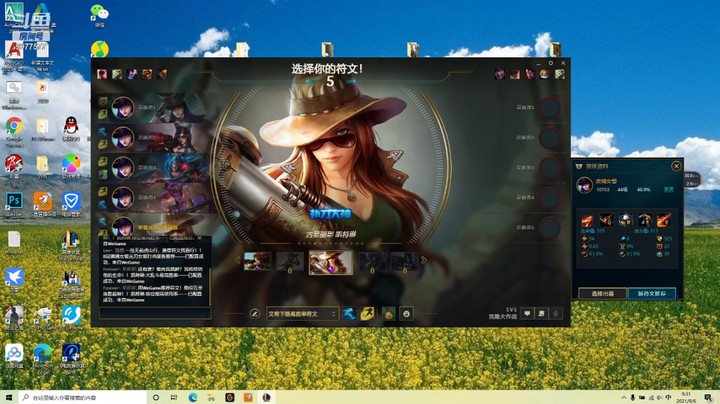Click first banned champion icon top-left
The height and width of the screenshot is (404, 720).
coord(102,74)
